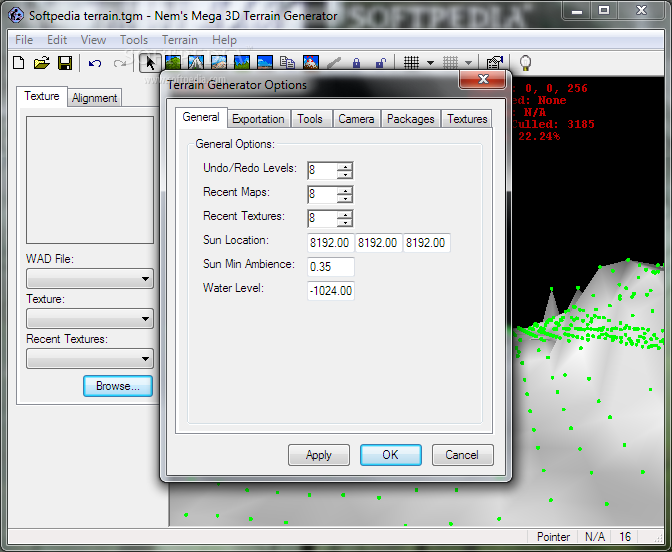Click the second Sun Location field
This screenshot has height=552, width=672.
pyautogui.click(x=378, y=243)
